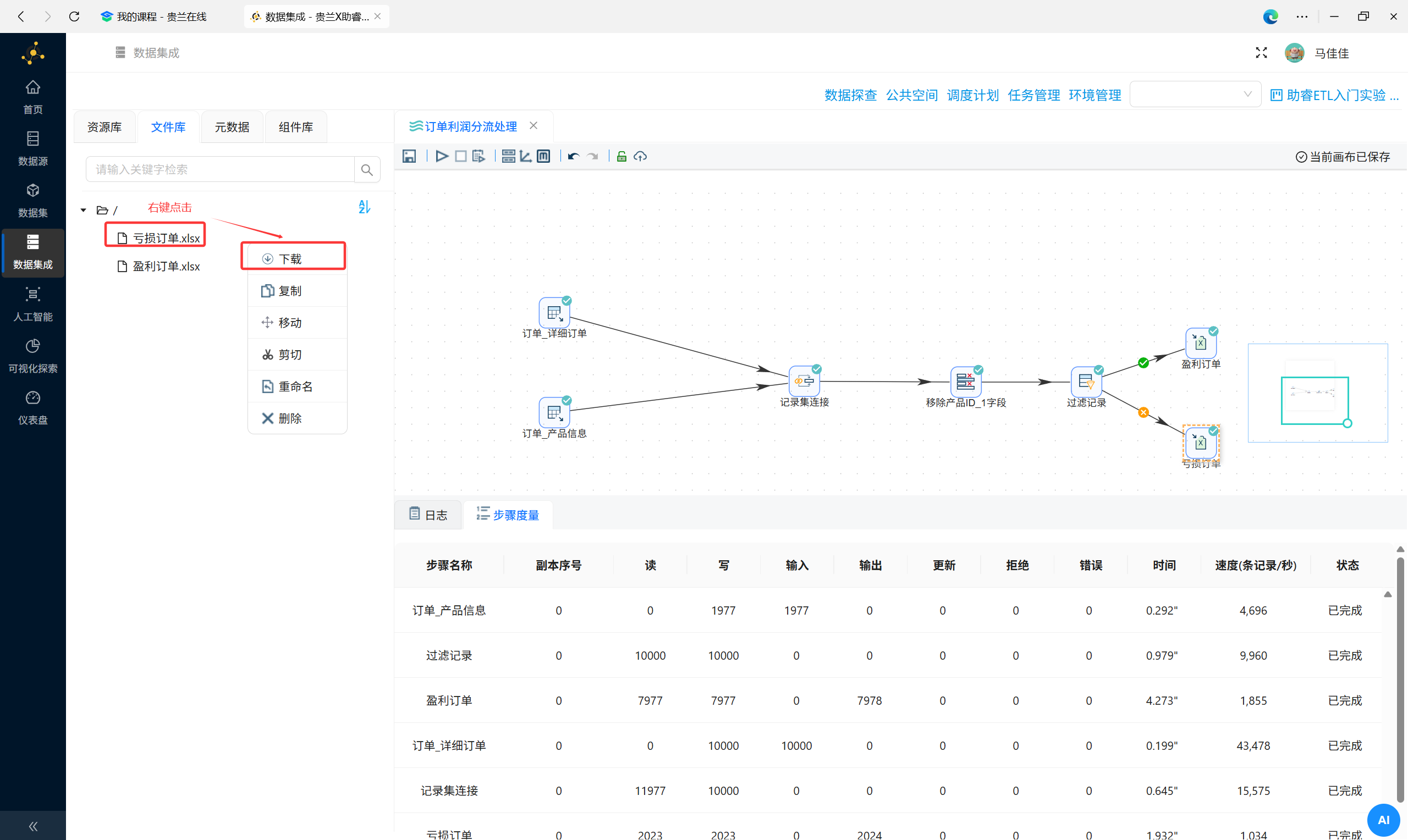Select the 盈利订单.xlsx file
The width and height of the screenshot is (1408, 840).
pyautogui.click(x=158, y=266)
